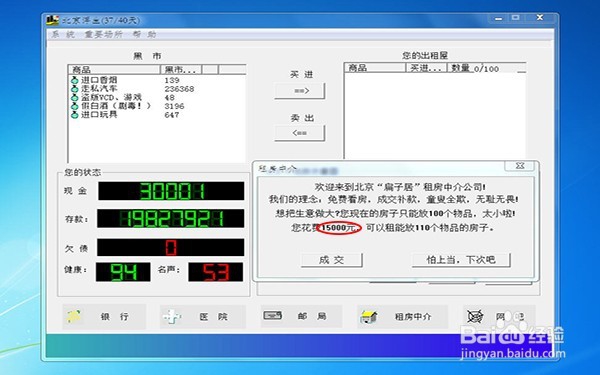Click price 647 of 进口玩具
This screenshot has height=375, width=600.
tap(172, 115)
